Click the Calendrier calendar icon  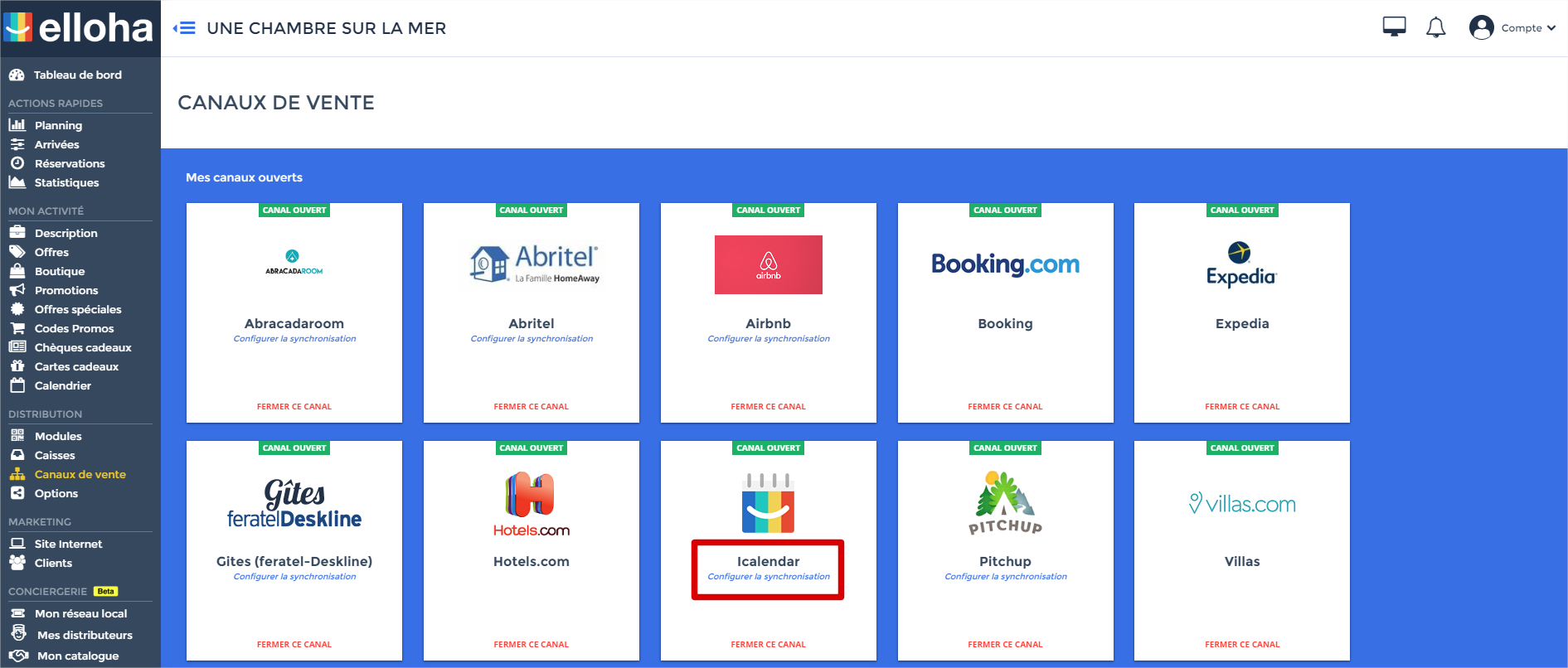click(x=17, y=385)
